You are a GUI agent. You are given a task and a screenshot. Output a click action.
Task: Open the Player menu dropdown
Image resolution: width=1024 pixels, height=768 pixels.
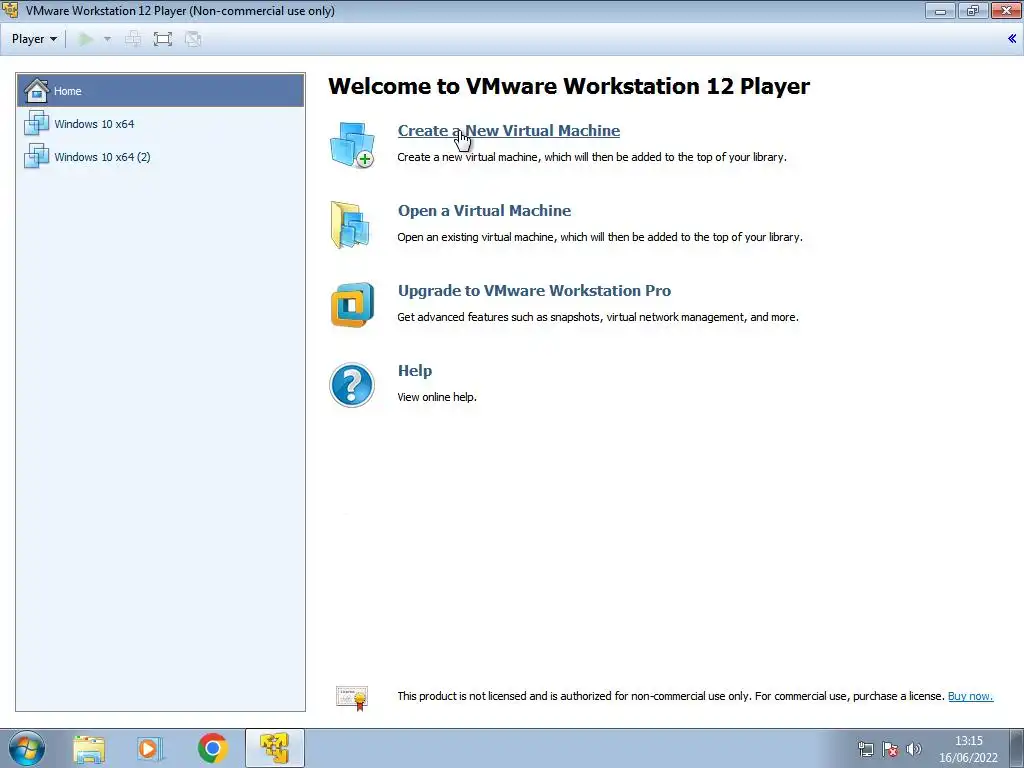click(x=34, y=39)
